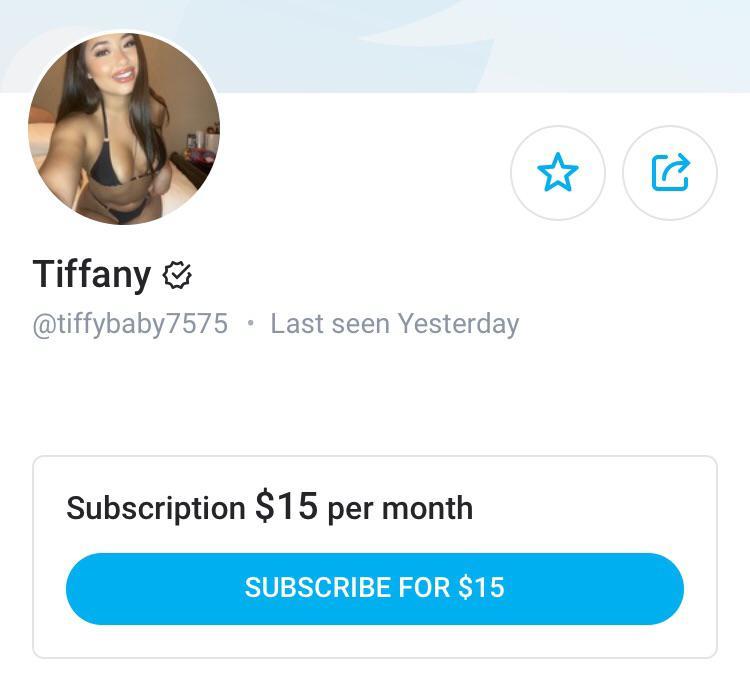This screenshot has width=750, height=674.
Task: Click the Last seen Yesterday status
Action: [x=395, y=324]
